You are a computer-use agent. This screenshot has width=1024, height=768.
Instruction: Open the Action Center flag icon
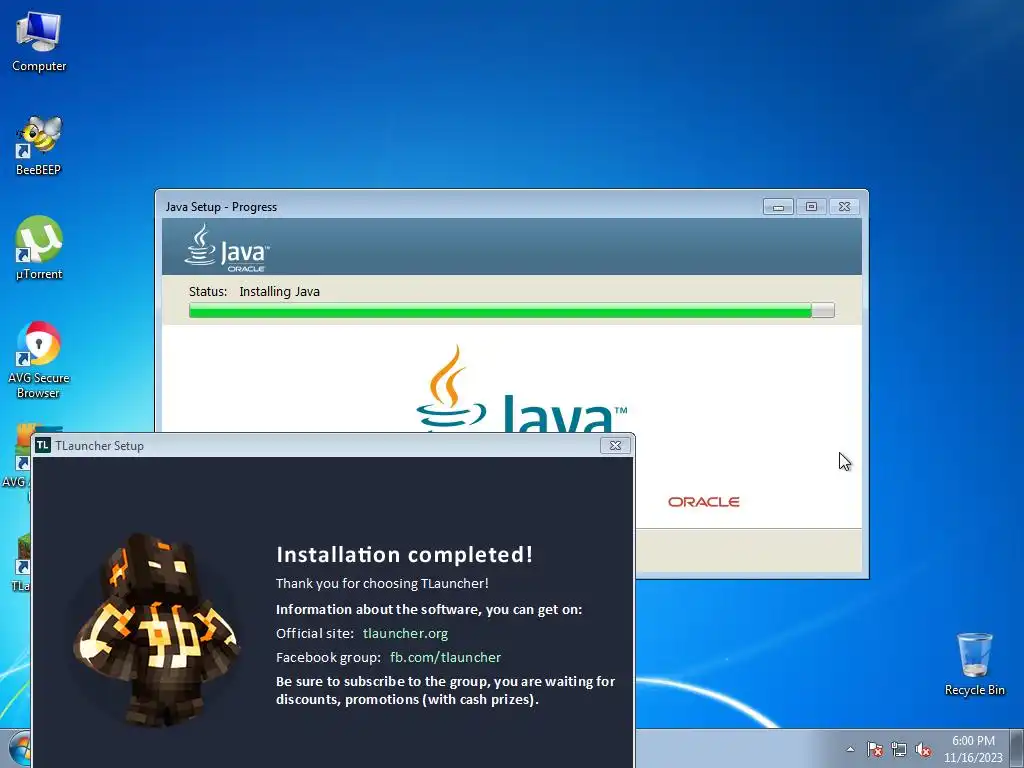click(x=875, y=749)
